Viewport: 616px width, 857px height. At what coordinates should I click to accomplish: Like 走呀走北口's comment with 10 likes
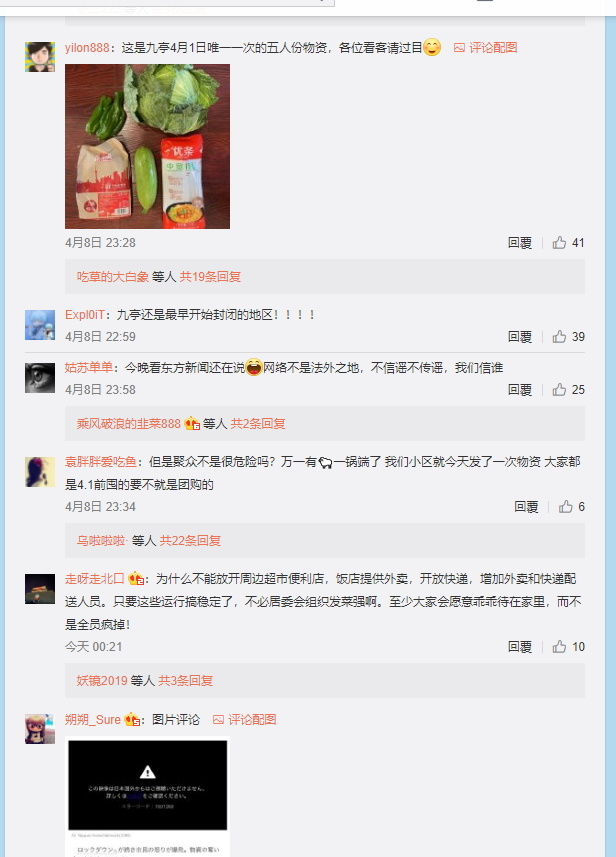pos(559,647)
